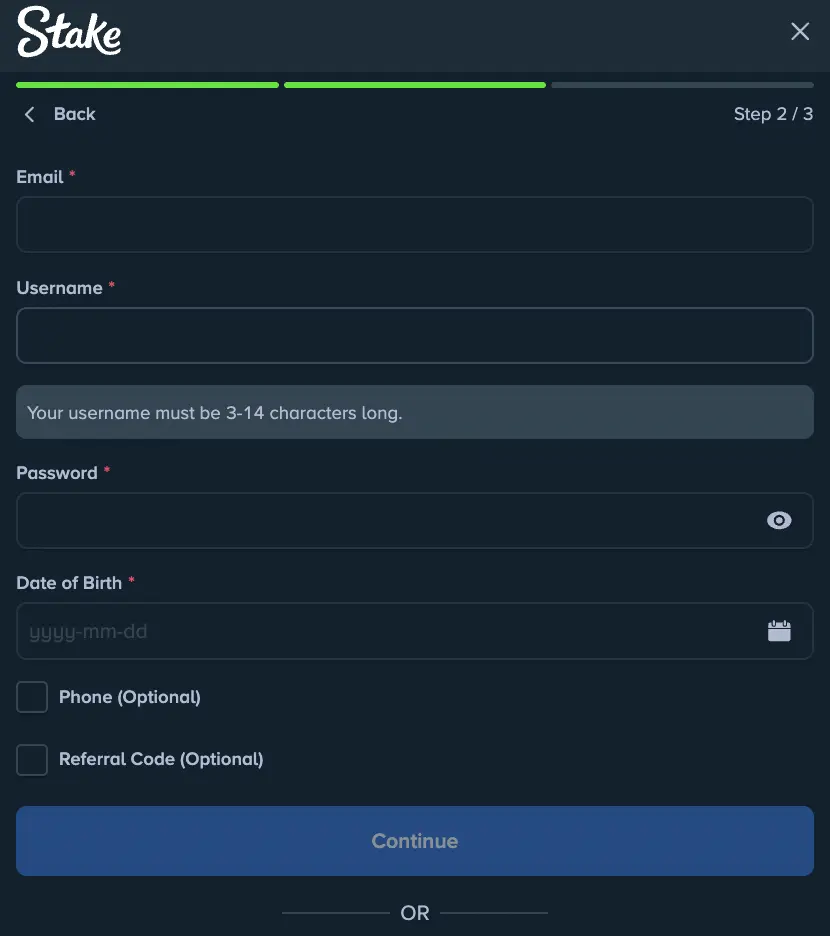The width and height of the screenshot is (830, 936).
Task: Focus the Email input field
Action: [414, 224]
